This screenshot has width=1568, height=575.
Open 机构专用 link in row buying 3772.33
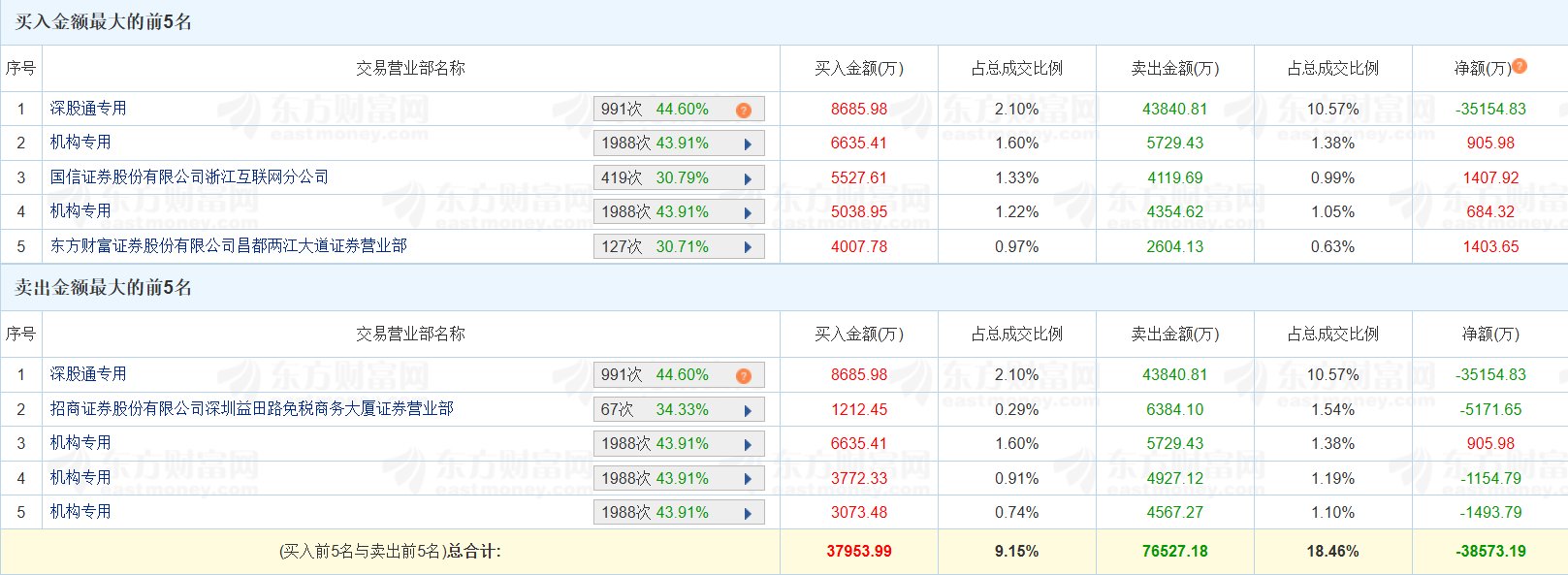click(80, 477)
